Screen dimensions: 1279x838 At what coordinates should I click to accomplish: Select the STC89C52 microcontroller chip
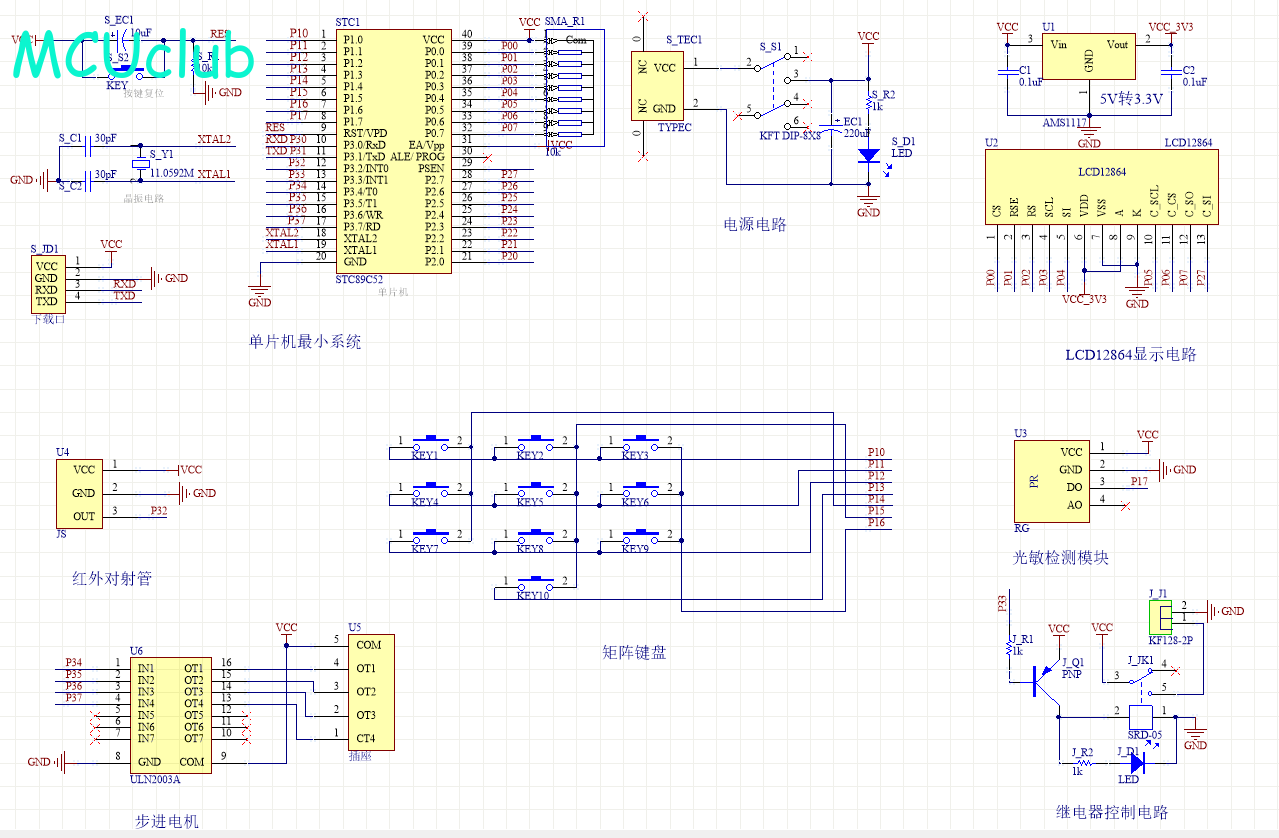point(391,150)
